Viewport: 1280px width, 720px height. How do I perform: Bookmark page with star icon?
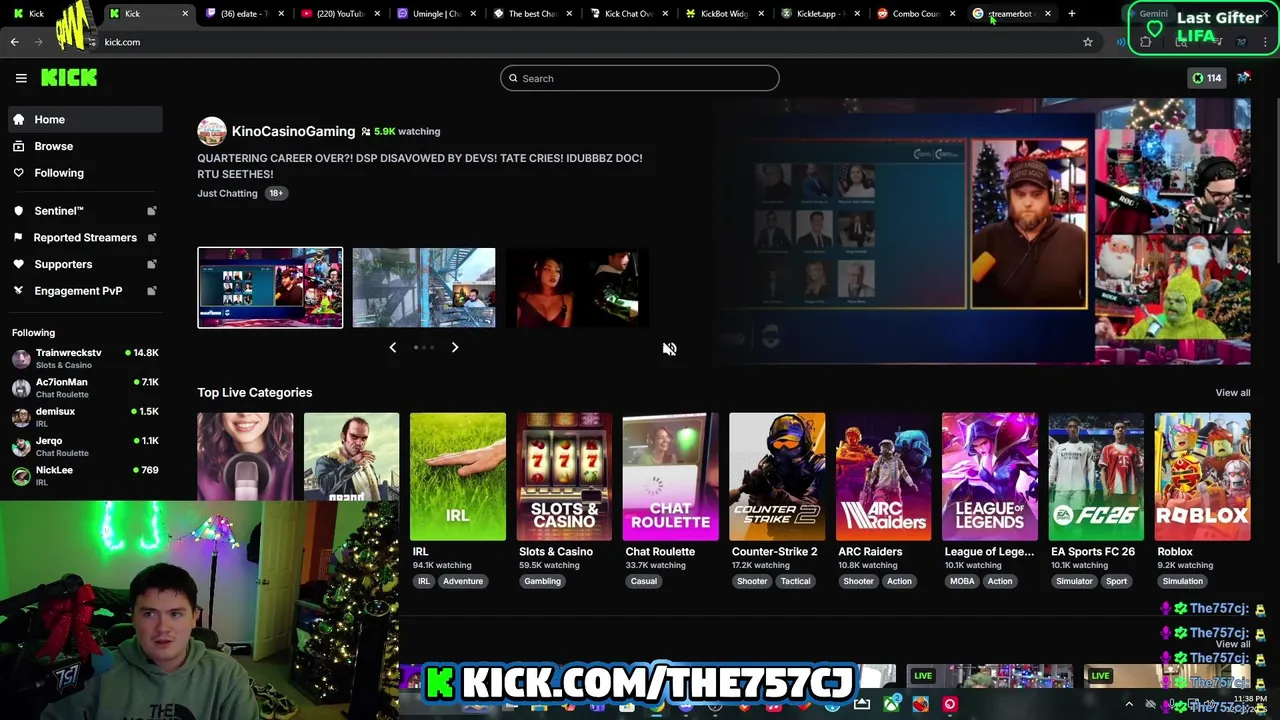[1088, 42]
